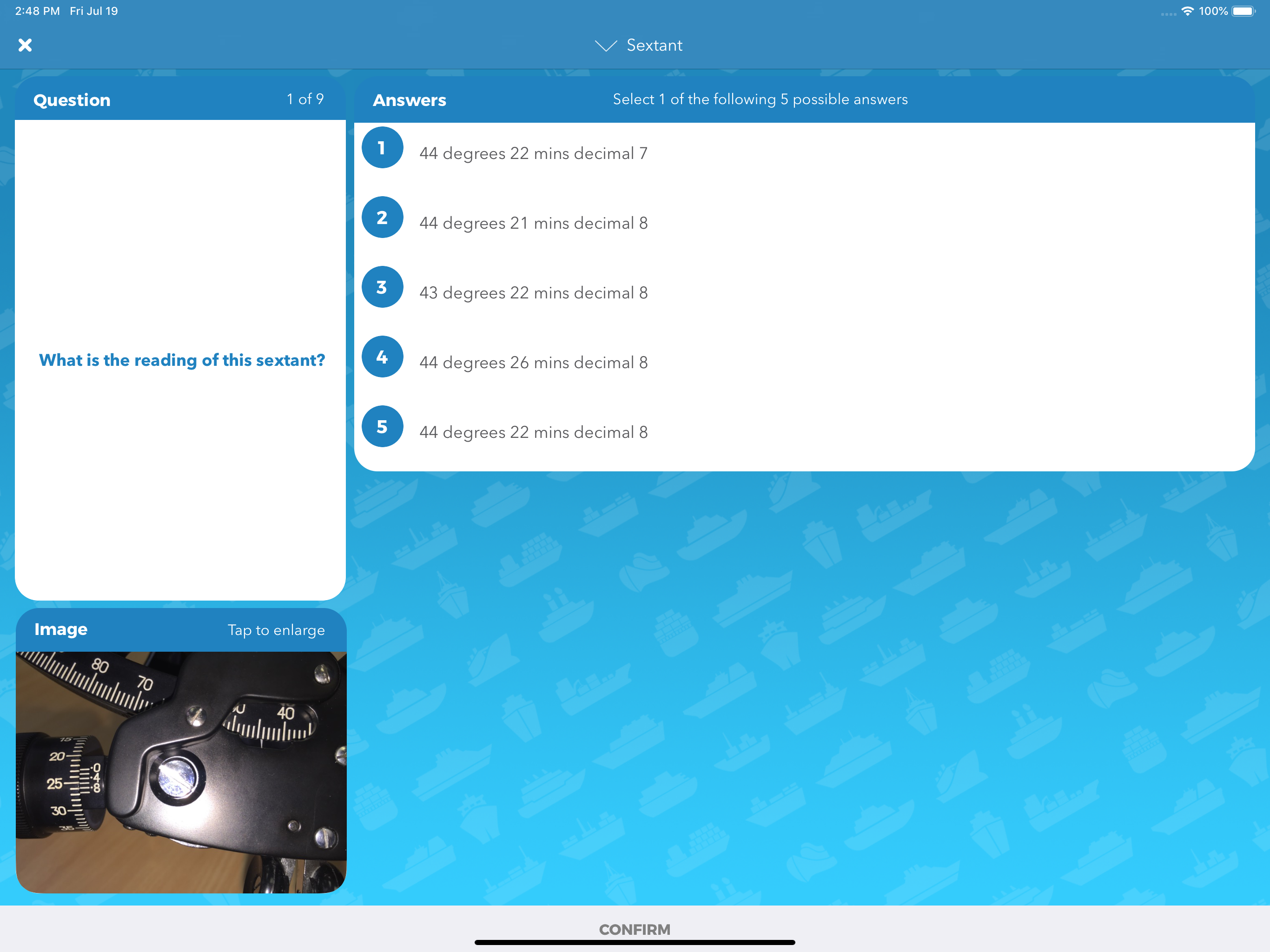Tap the 2:48 PM clock
Image resolution: width=1270 pixels, height=952 pixels.
(37, 11)
